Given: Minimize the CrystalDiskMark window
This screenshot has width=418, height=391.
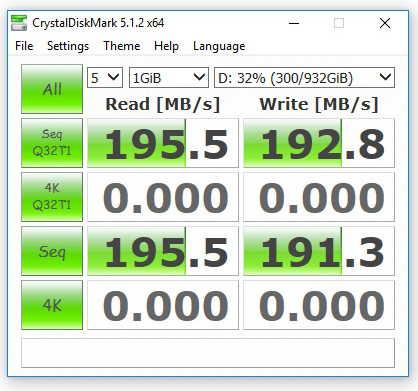Looking at the screenshot, I should [x=294, y=23].
